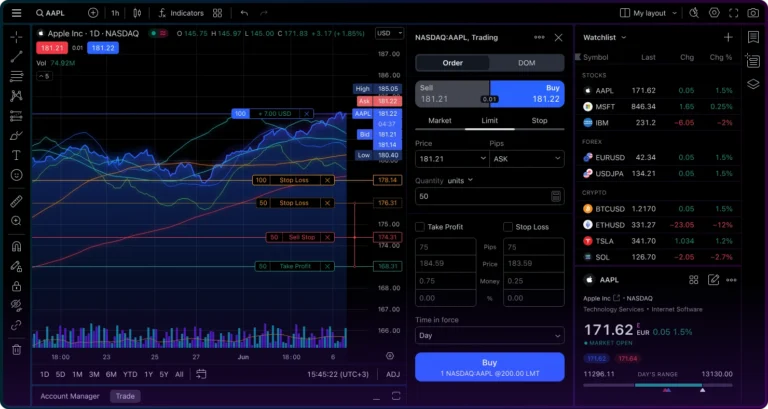
Task: Enter fullscreen mode
Action: 734,13
